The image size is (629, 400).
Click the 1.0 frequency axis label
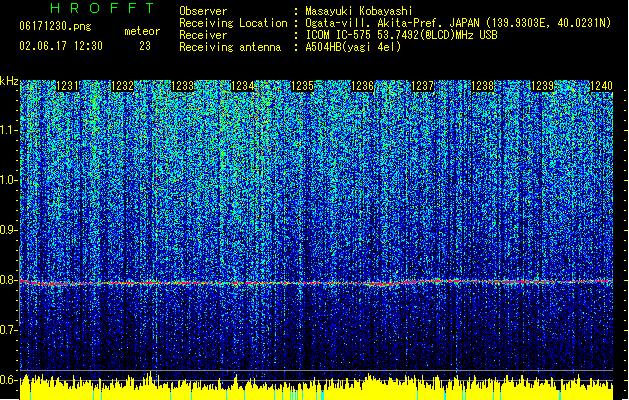pyautogui.click(x=9, y=181)
